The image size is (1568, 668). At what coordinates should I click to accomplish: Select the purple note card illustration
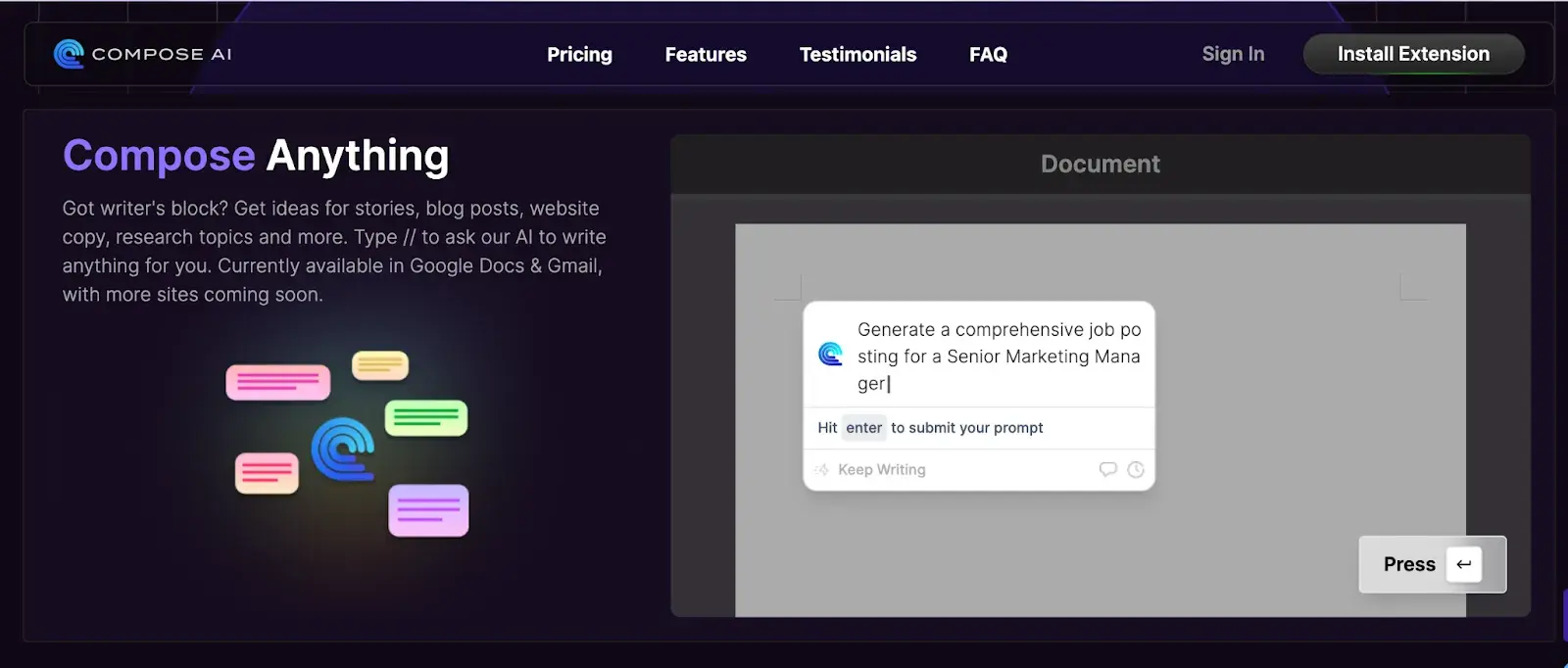tap(428, 510)
